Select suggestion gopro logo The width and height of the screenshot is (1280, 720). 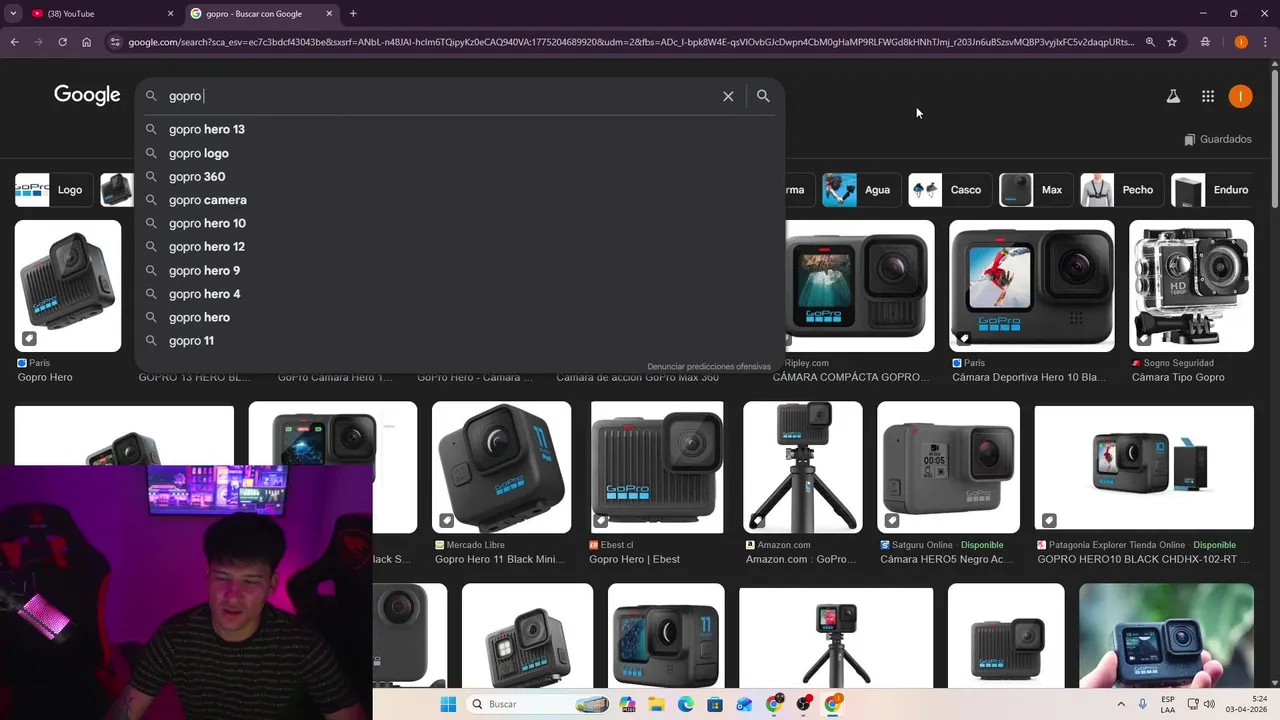460,153
